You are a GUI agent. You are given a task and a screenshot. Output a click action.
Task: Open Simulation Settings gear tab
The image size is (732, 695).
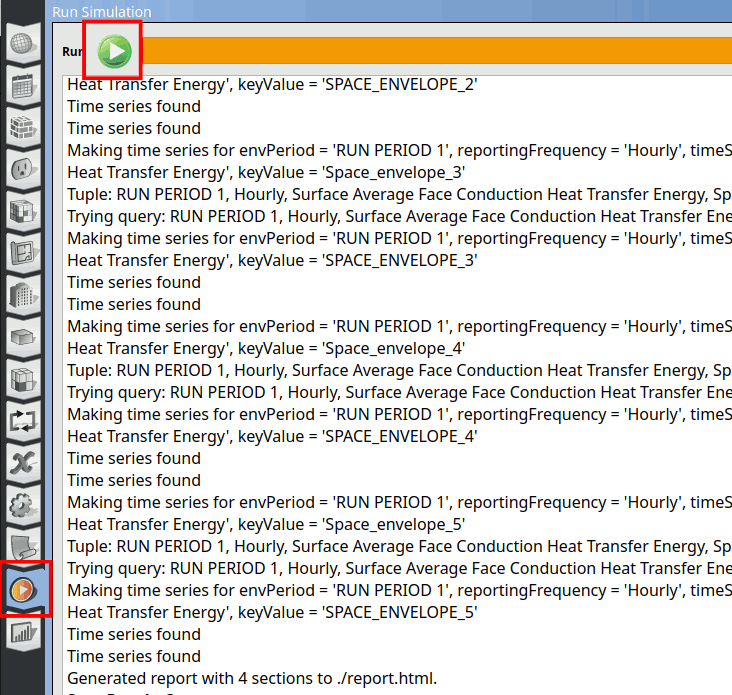coord(22,506)
